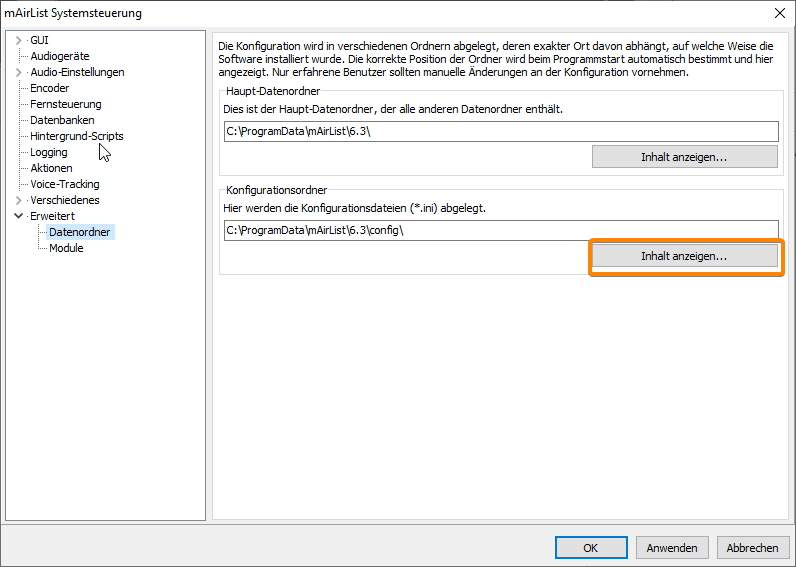
Task: Select the Module sub-item under Erweitert
Action: coord(66,248)
